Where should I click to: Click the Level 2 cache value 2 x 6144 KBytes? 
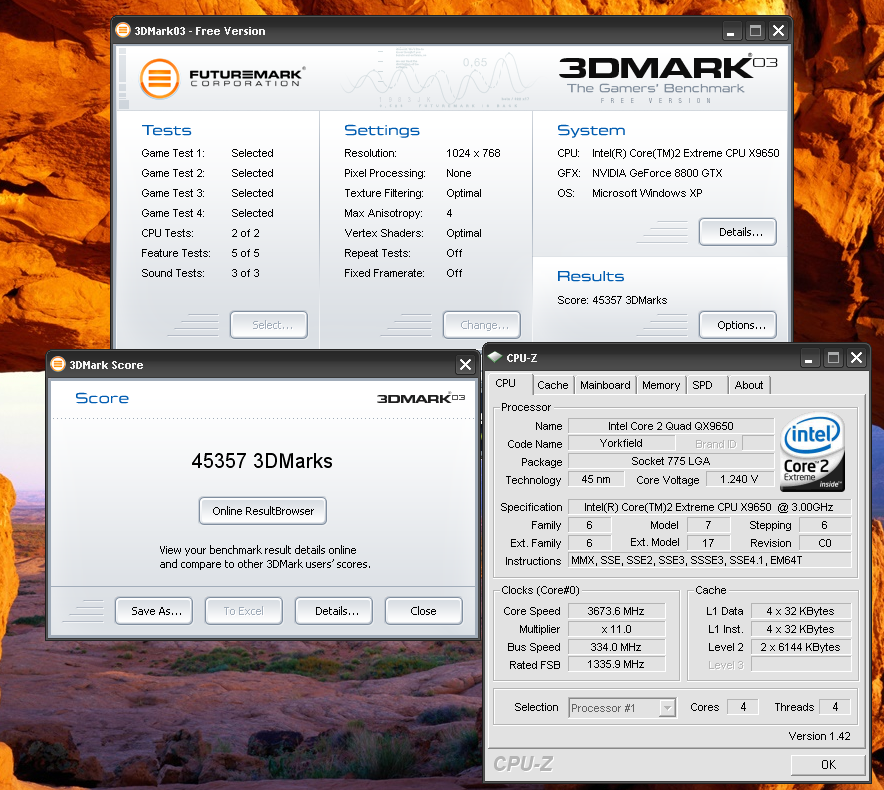[801, 647]
